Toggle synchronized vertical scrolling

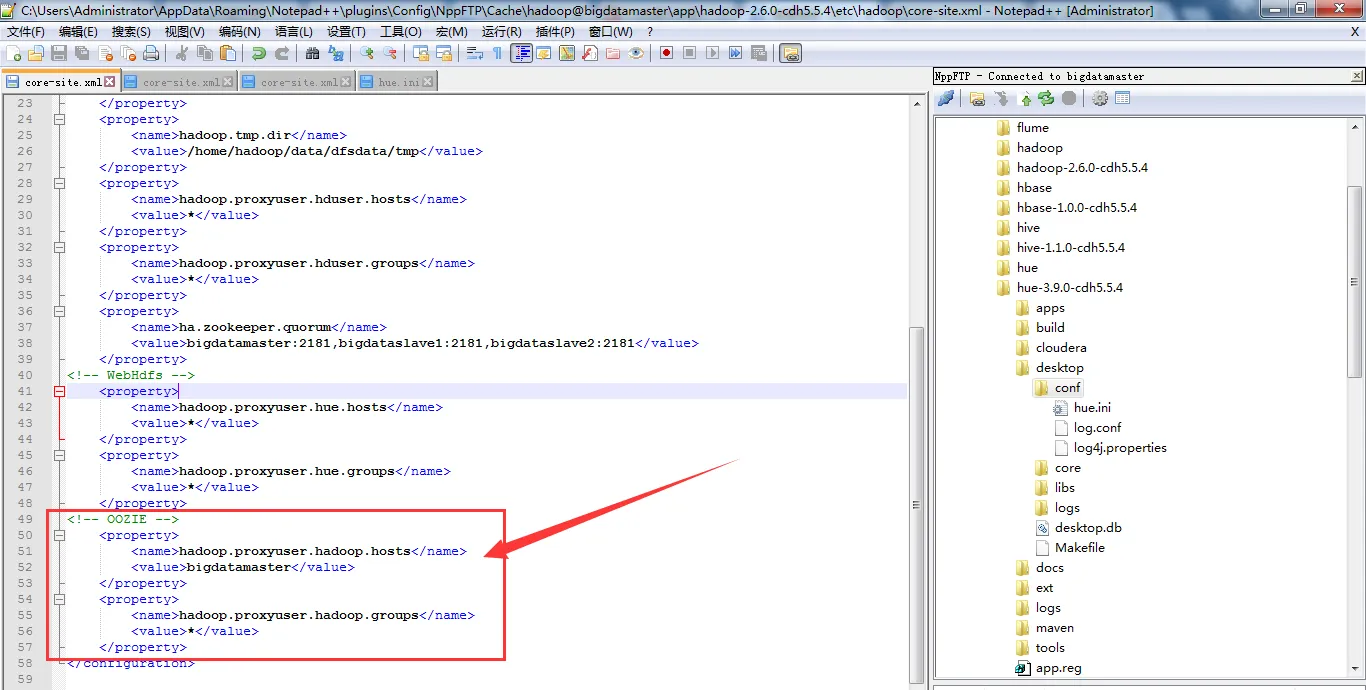[x=421, y=53]
